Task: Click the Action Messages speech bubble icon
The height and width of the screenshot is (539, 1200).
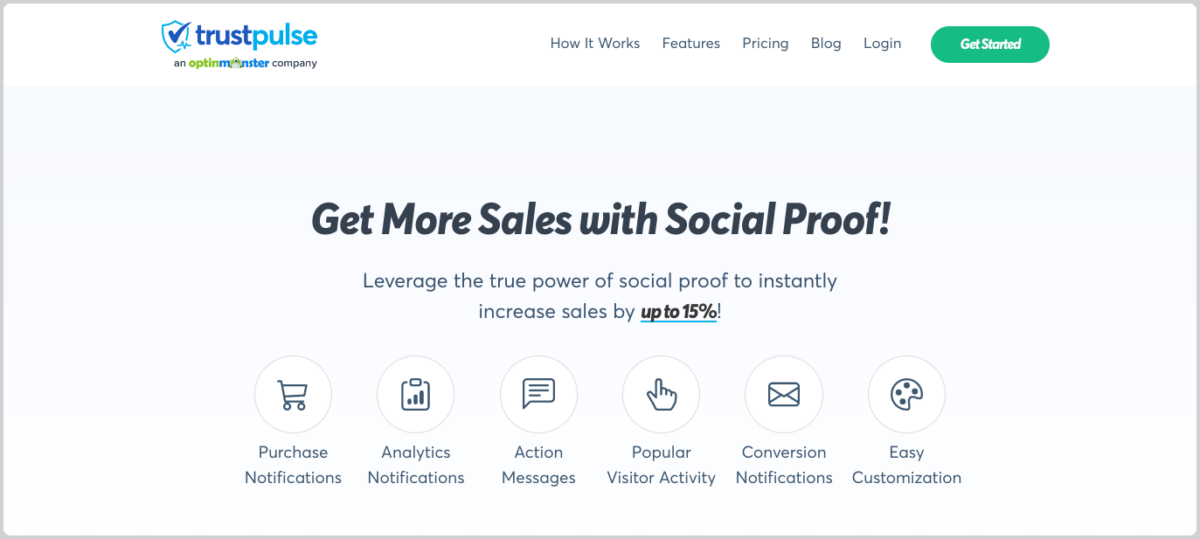Action: point(538,394)
